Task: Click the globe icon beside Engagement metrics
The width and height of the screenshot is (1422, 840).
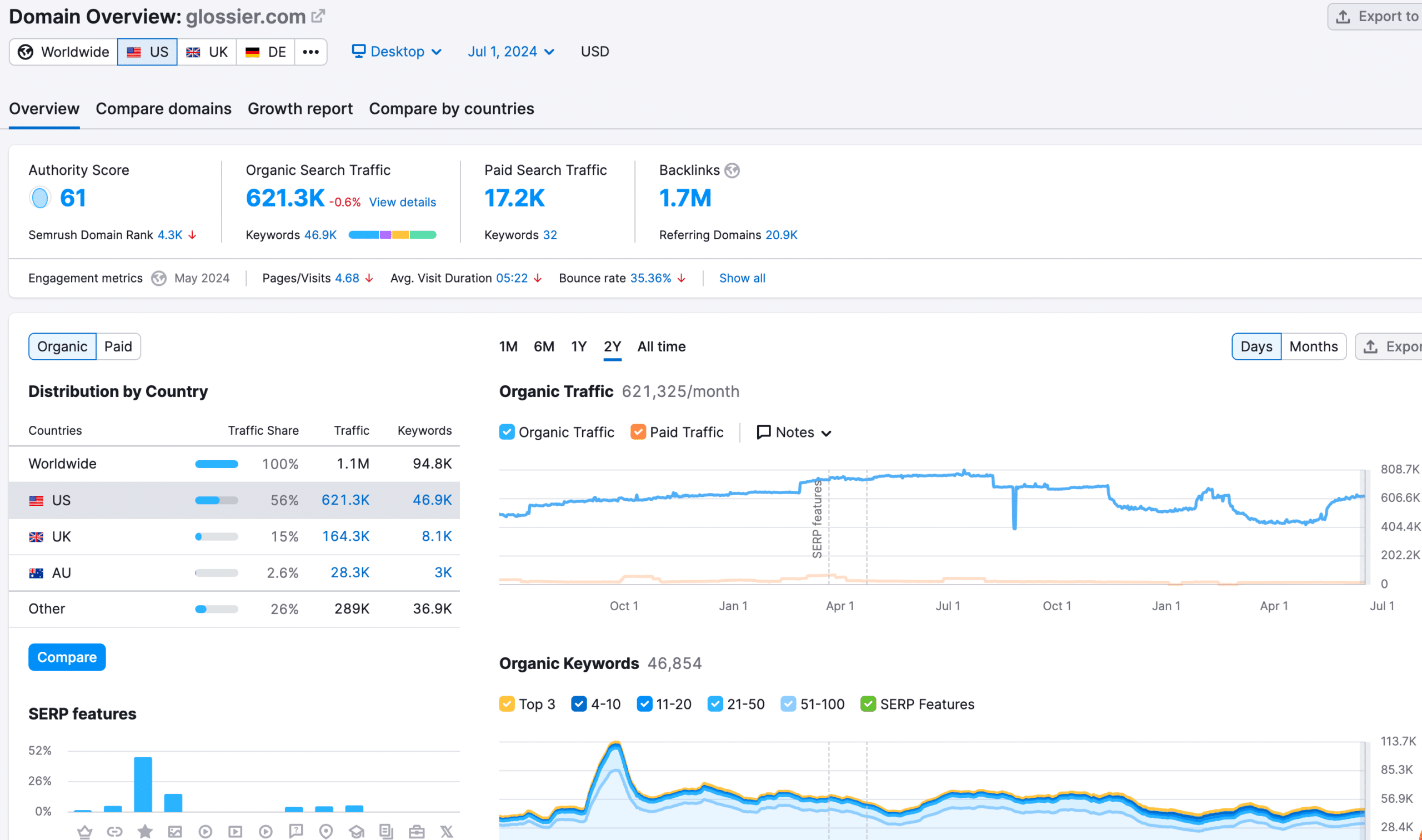Action: (158, 279)
